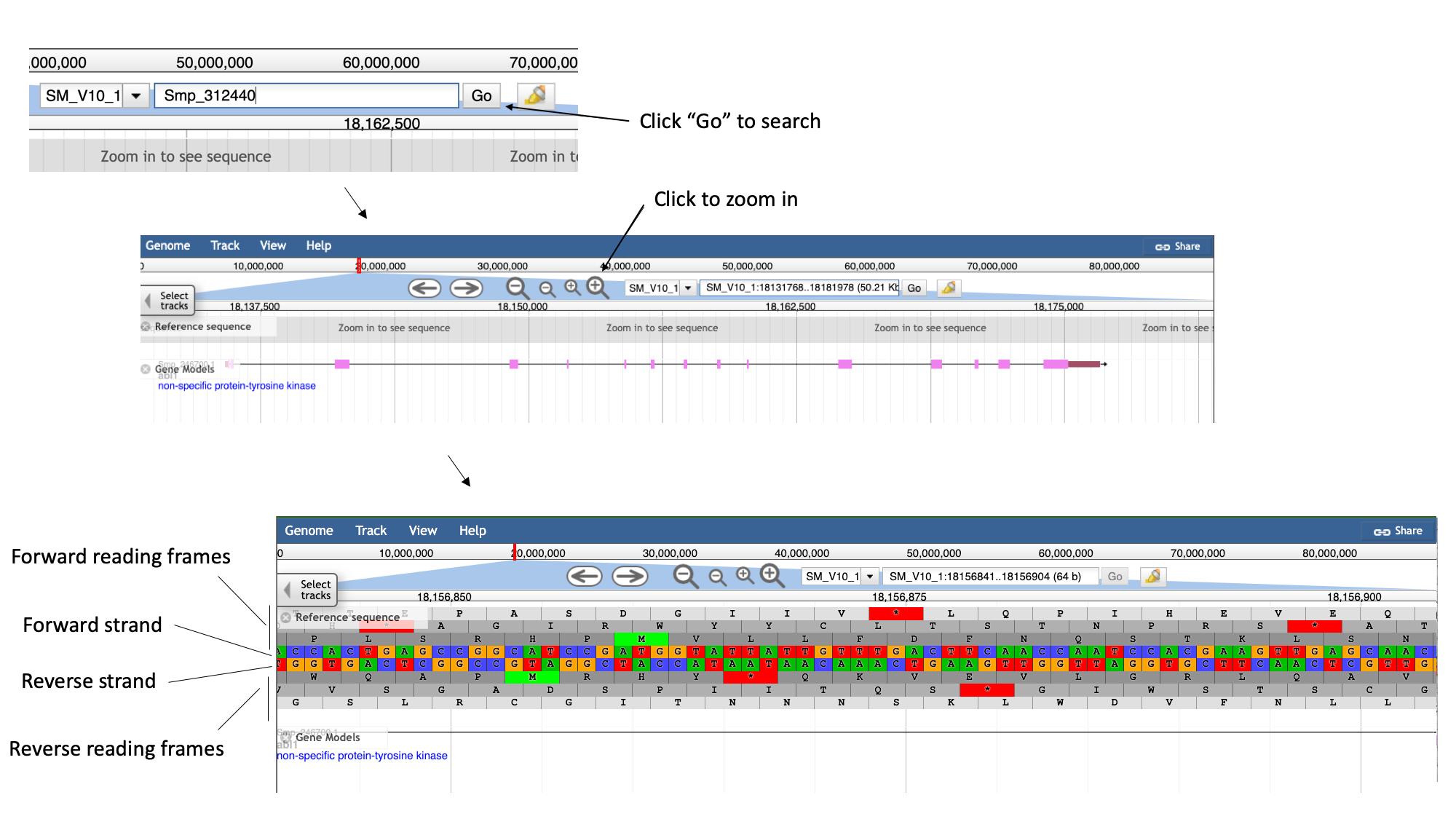
Task: Click dark 3' UTR block of gene model
Action: (1084, 364)
